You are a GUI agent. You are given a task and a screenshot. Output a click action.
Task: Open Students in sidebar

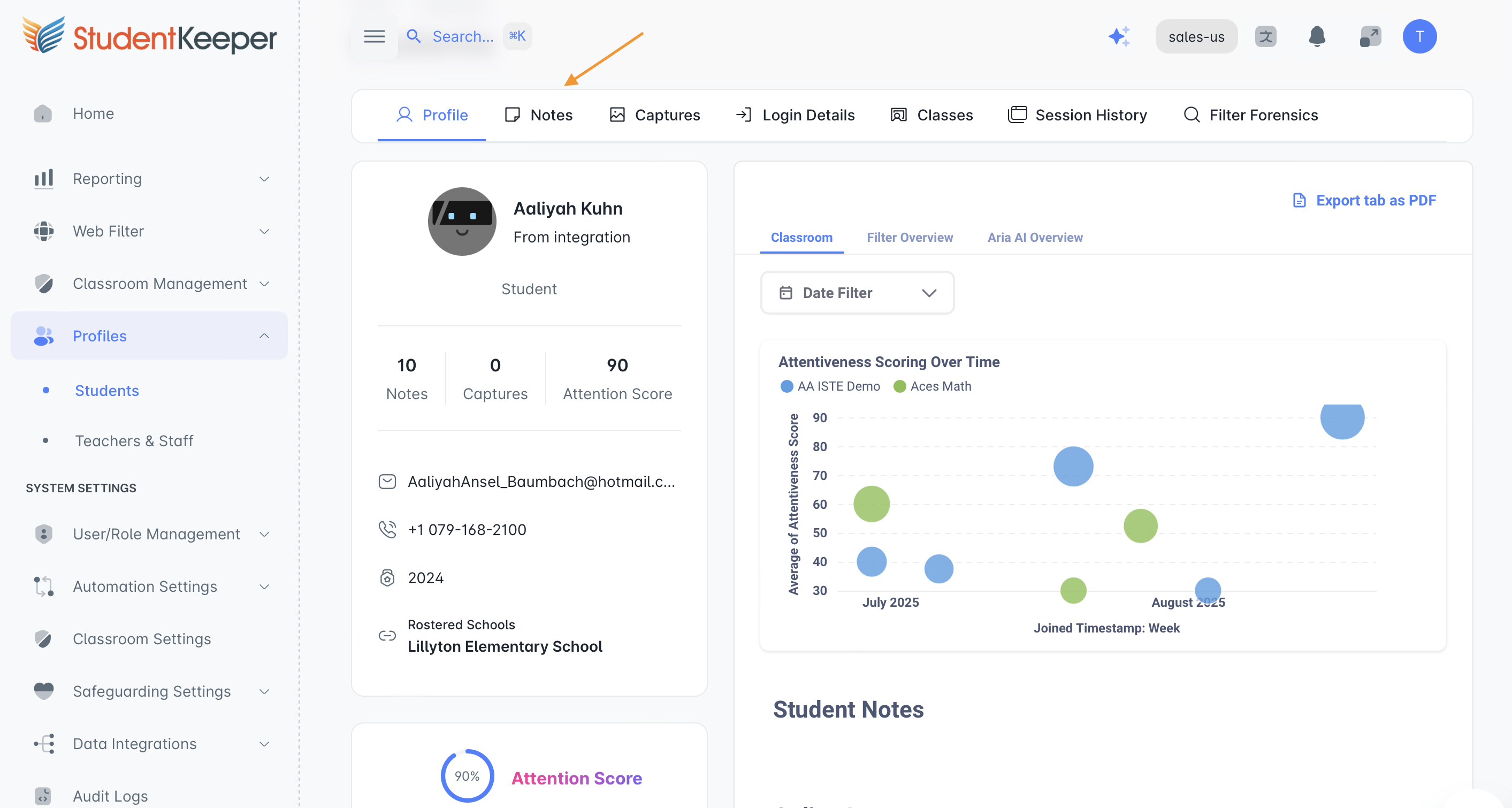107,391
